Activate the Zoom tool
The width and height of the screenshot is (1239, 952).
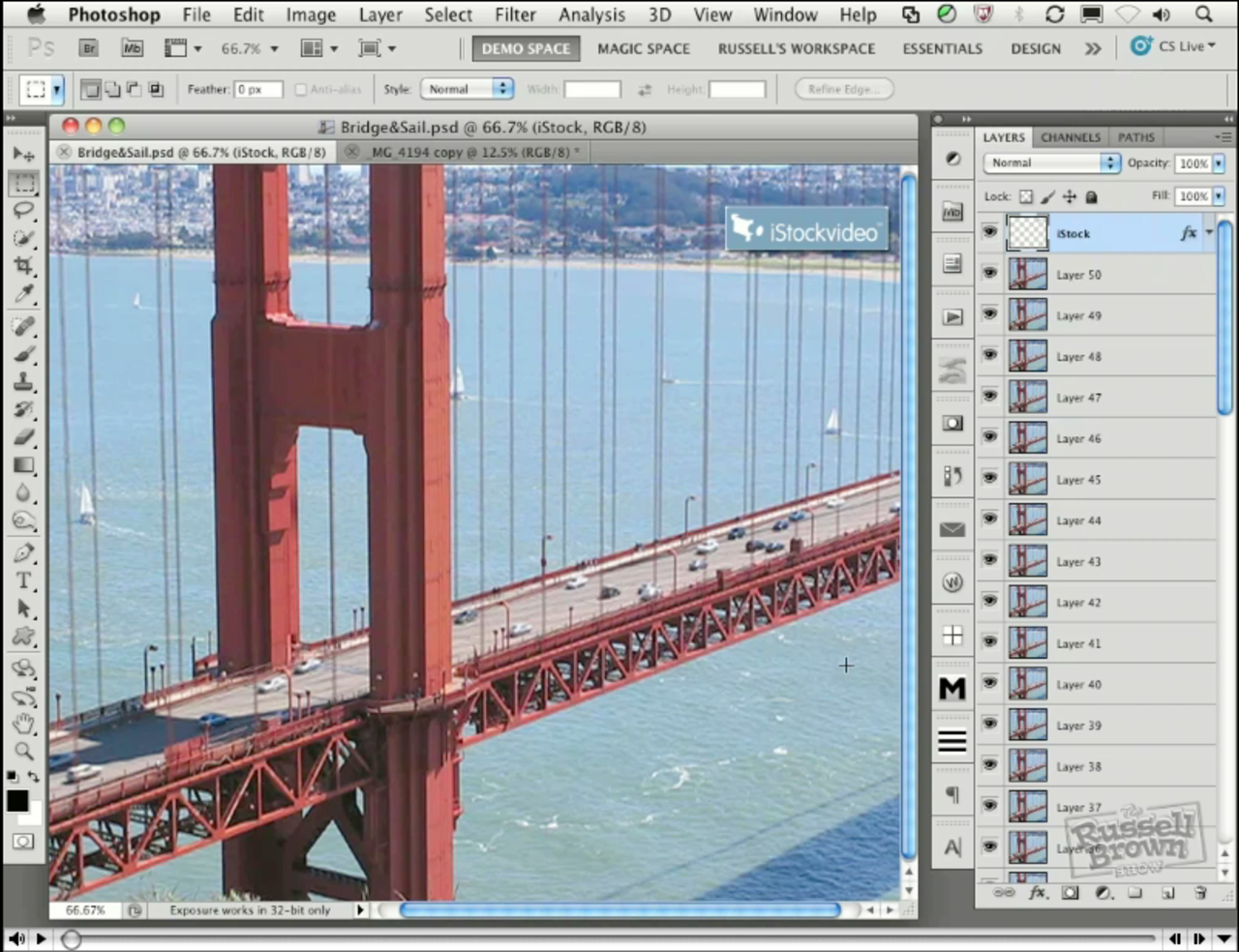tap(23, 751)
